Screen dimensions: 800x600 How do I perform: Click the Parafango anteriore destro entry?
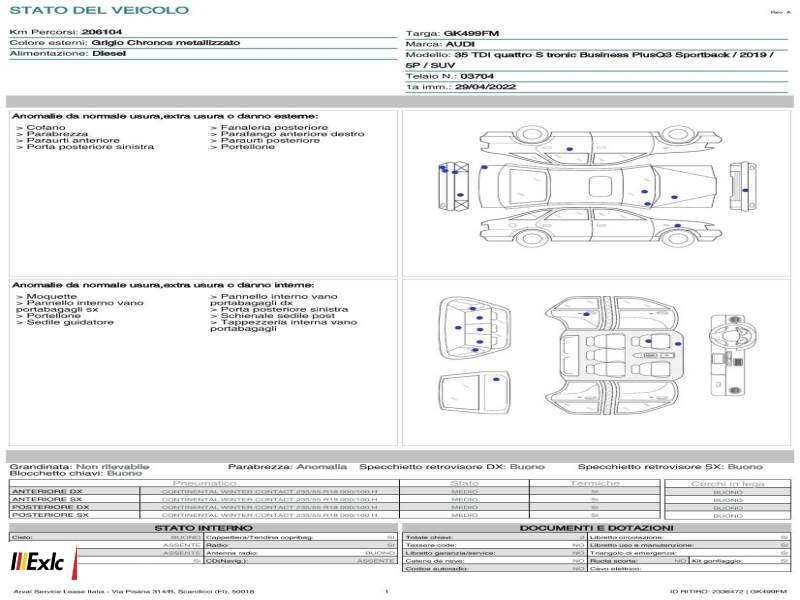pos(292,134)
